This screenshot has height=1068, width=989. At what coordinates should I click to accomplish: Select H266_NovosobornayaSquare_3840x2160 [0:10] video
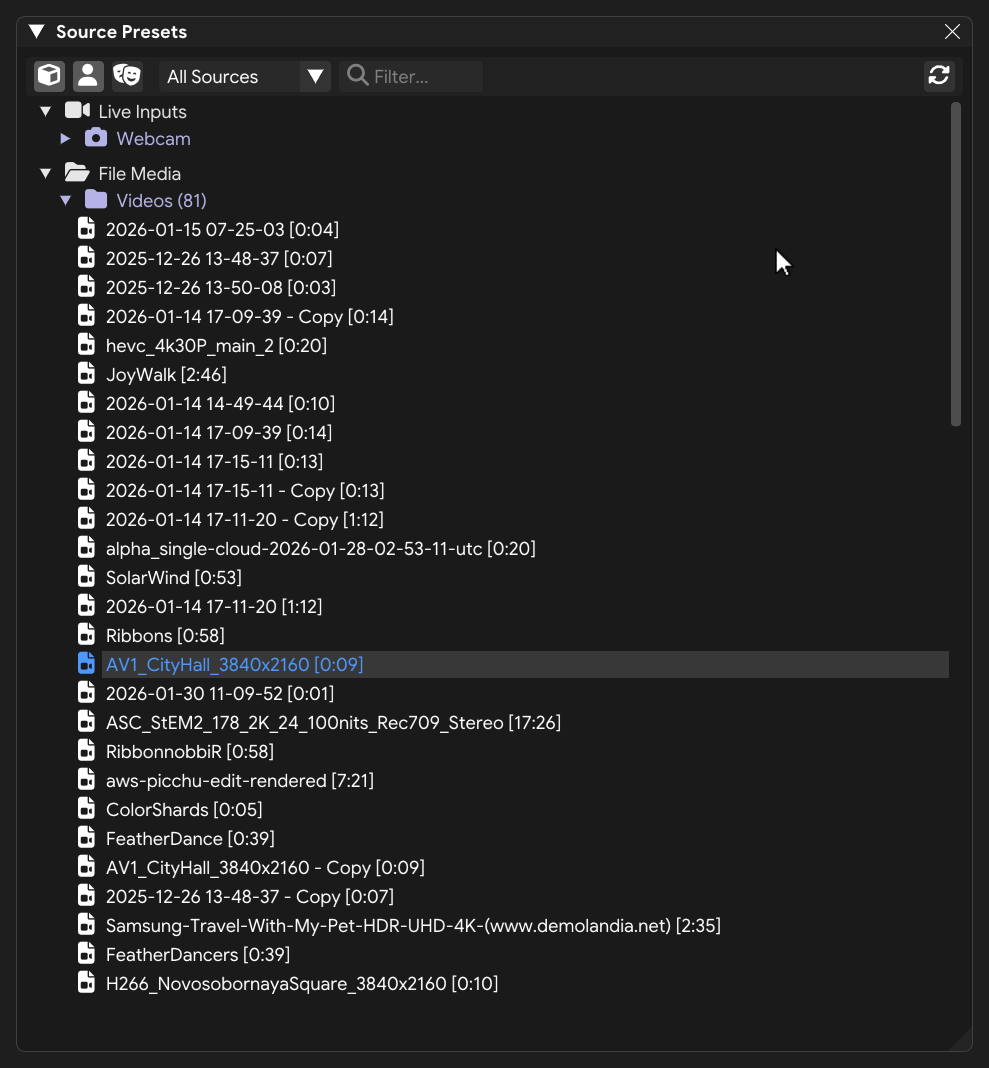302,984
